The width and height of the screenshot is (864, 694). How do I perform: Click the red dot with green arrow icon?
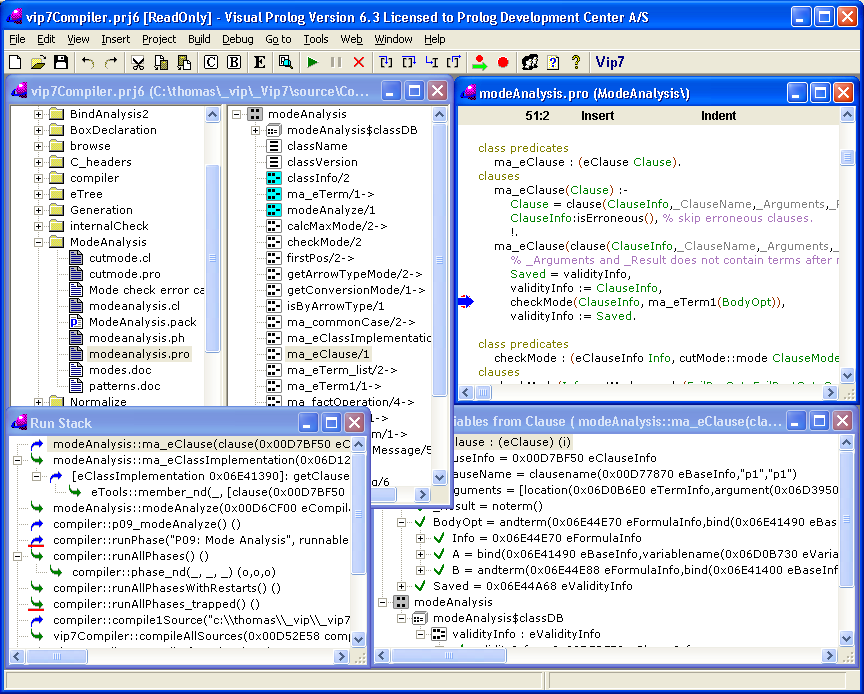[x=479, y=62]
